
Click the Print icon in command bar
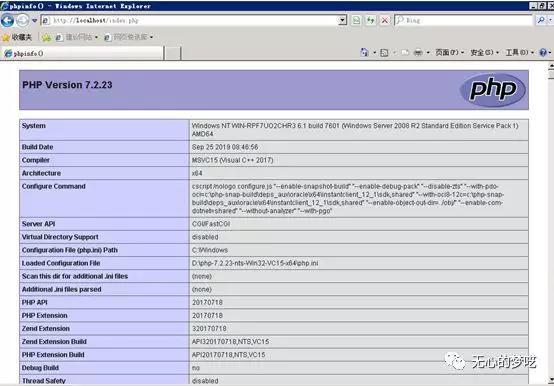pos(418,53)
